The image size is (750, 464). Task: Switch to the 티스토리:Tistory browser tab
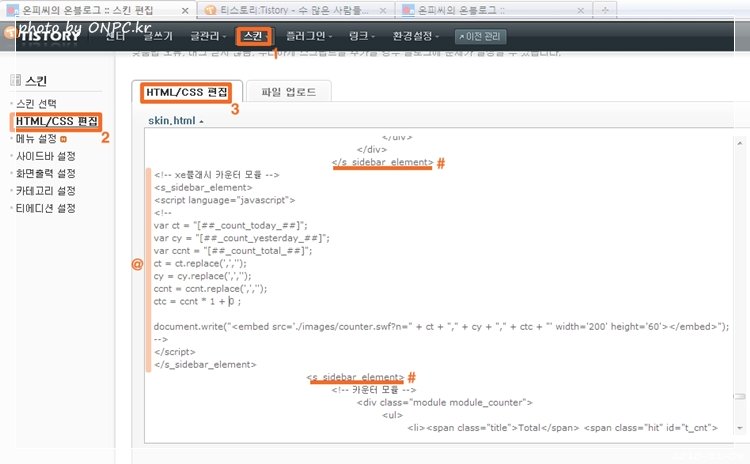(x=294, y=10)
